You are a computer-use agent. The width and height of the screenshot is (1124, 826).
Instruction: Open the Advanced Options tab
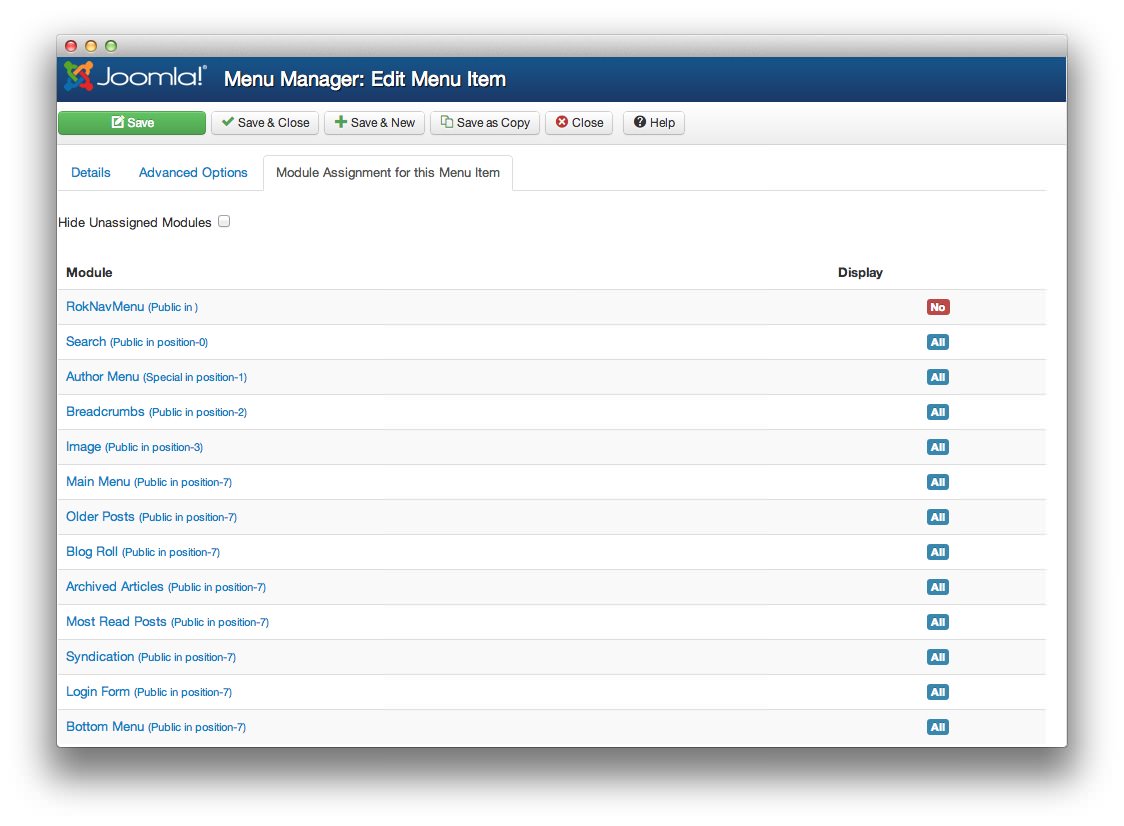click(193, 172)
